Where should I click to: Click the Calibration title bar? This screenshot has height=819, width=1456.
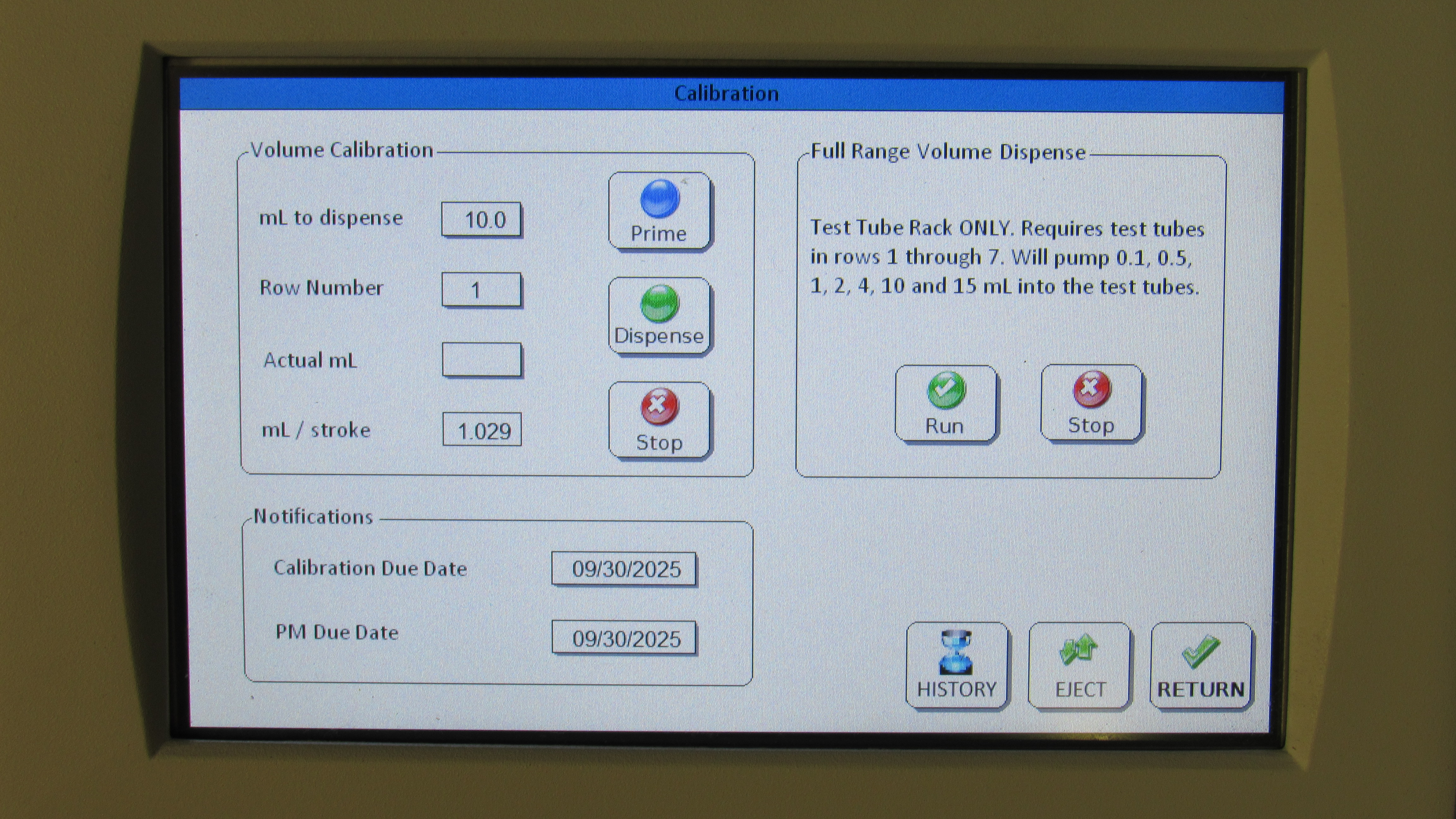click(727, 94)
